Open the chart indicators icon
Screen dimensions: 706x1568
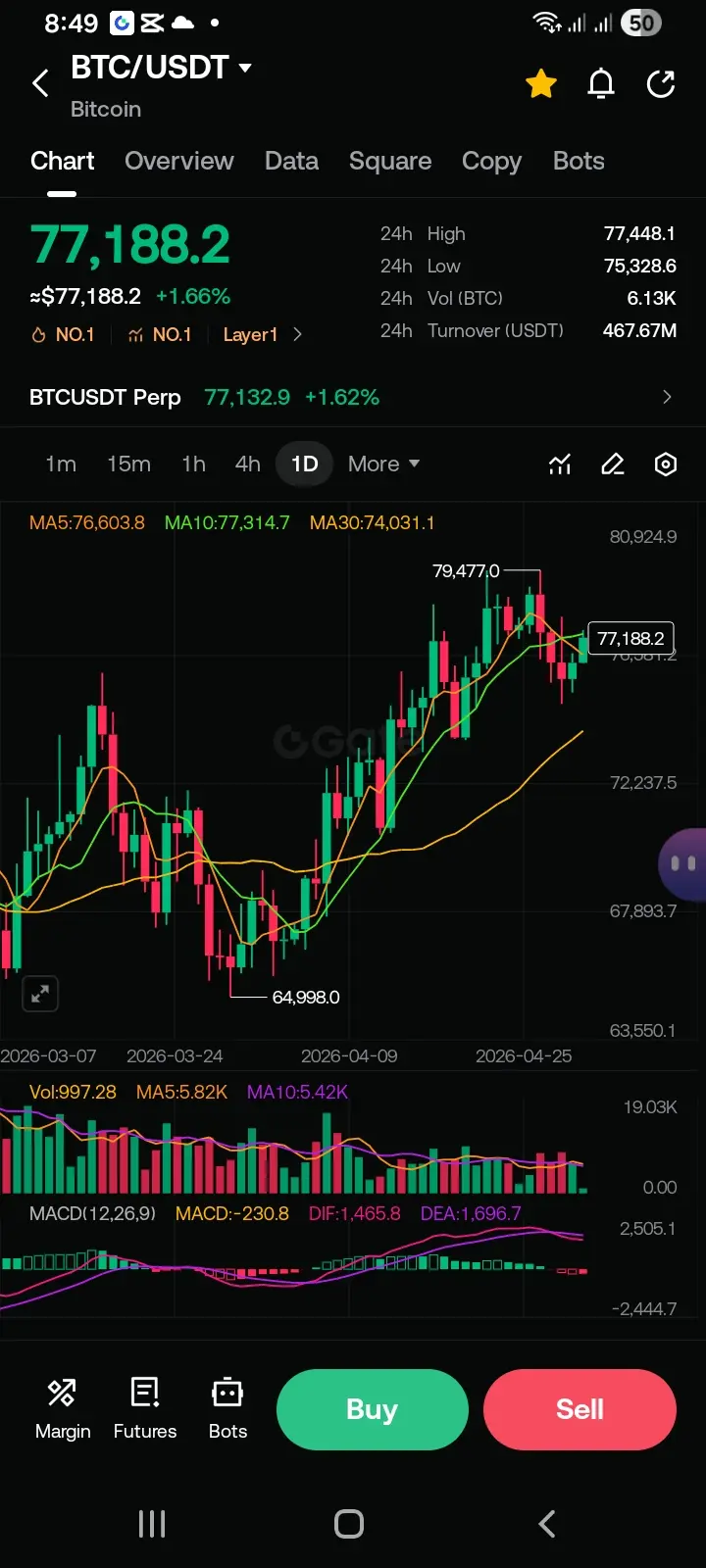[x=560, y=464]
